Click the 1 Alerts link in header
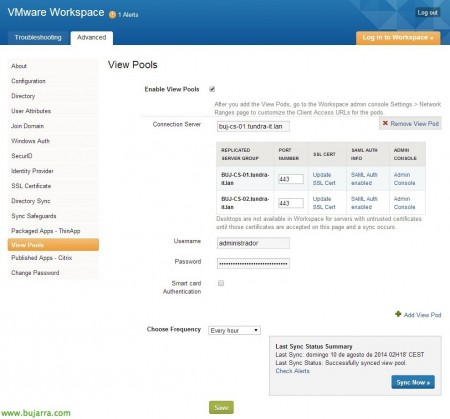The image size is (450, 419). 128,15
